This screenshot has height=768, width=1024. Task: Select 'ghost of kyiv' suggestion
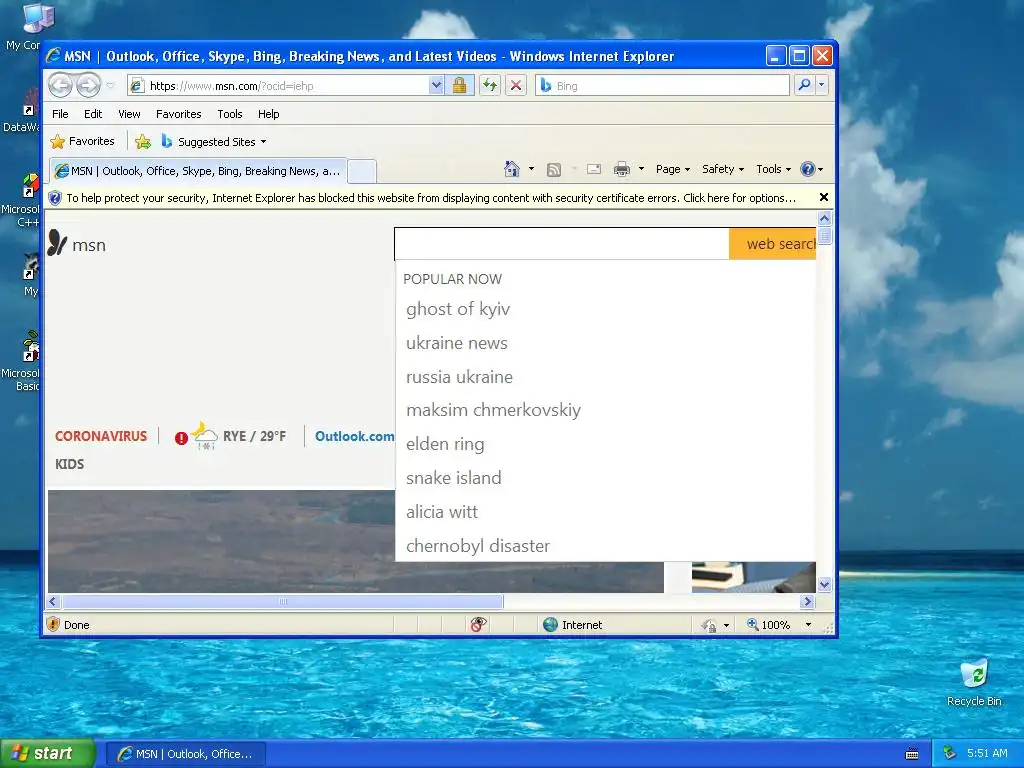pyautogui.click(x=458, y=309)
